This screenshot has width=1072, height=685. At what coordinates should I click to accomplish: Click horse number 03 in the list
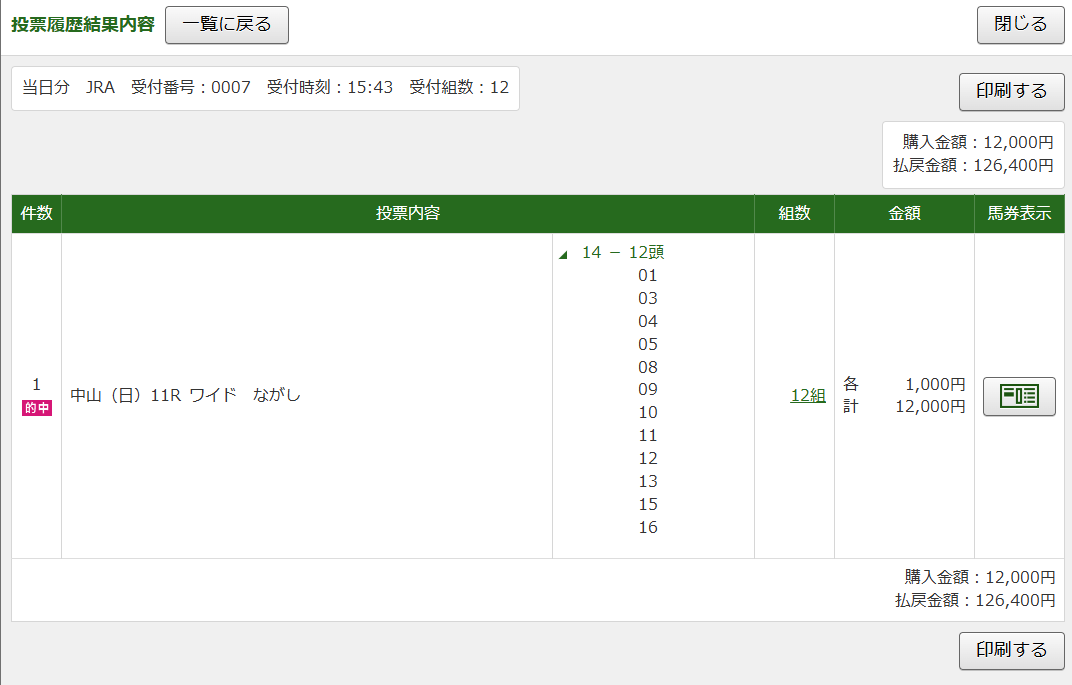tap(647, 299)
